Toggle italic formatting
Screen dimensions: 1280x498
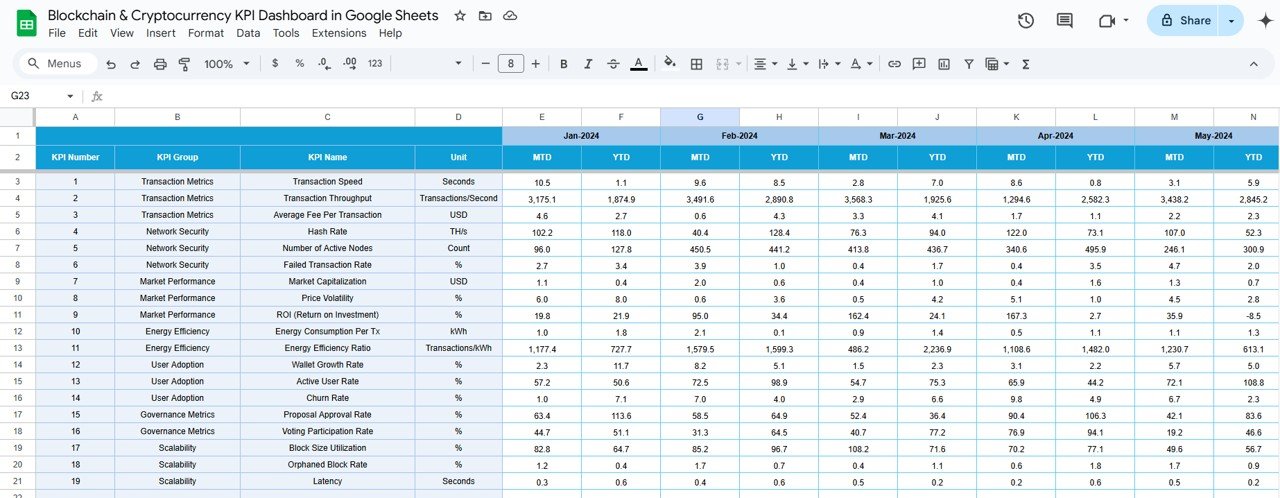589,64
